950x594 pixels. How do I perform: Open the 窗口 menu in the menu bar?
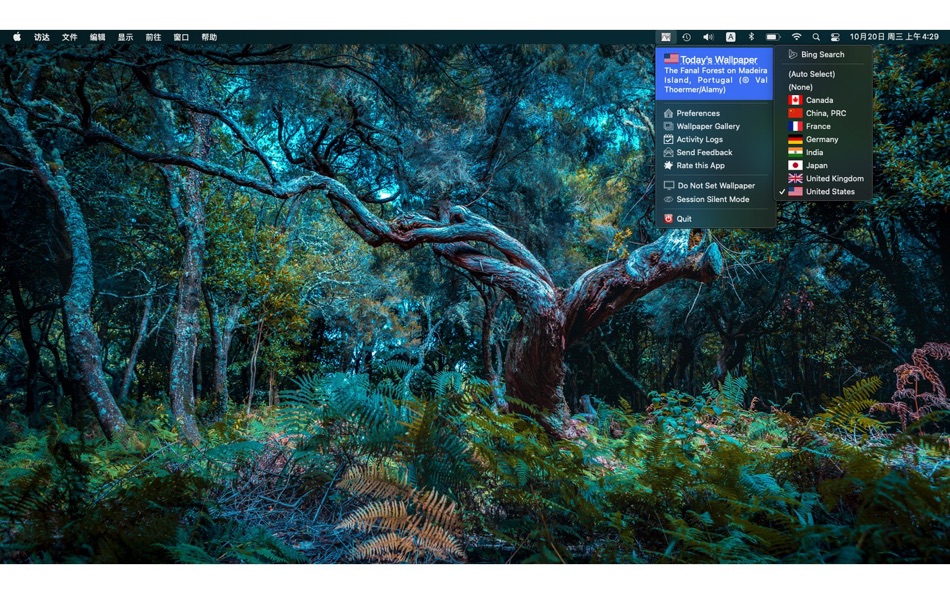(x=181, y=37)
